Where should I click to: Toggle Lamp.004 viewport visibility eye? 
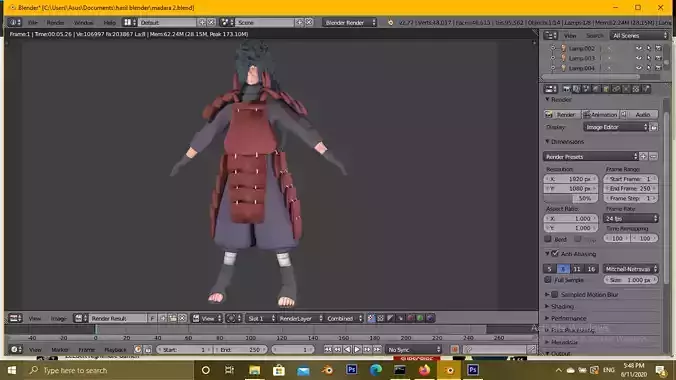coord(638,68)
